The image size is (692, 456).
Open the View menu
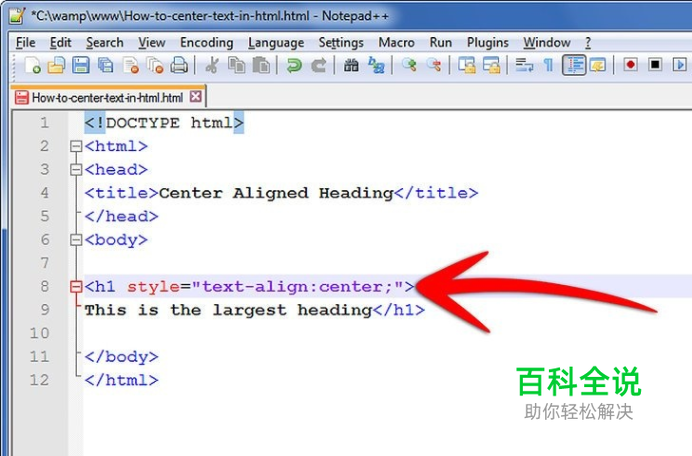152,43
